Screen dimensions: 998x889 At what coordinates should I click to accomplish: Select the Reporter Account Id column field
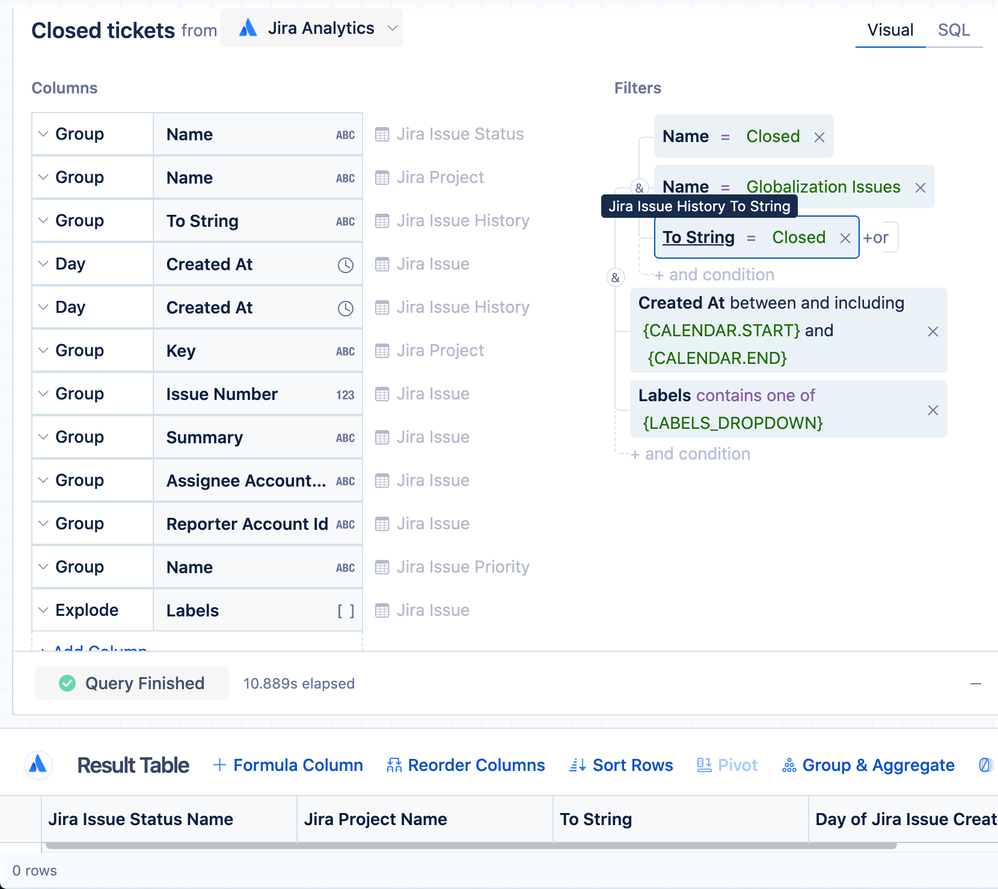click(x=258, y=523)
